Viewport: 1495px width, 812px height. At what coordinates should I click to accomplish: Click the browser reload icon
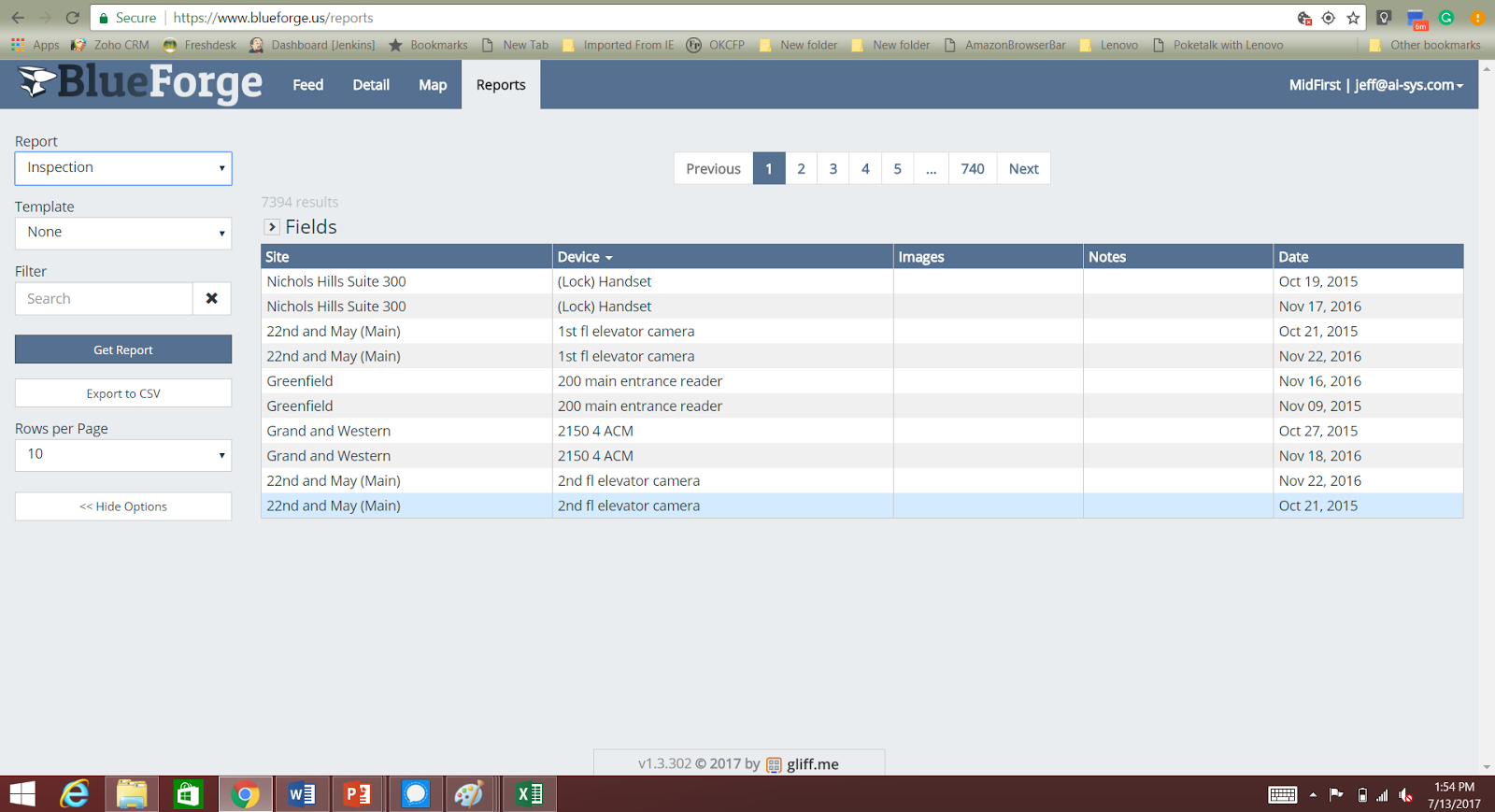point(72,18)
